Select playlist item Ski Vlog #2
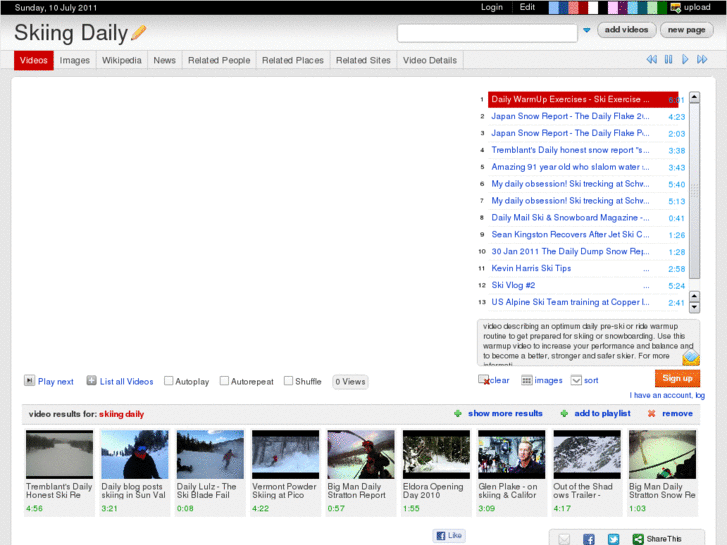Screen dimensions: 727x545 click(x=513, y=285)
